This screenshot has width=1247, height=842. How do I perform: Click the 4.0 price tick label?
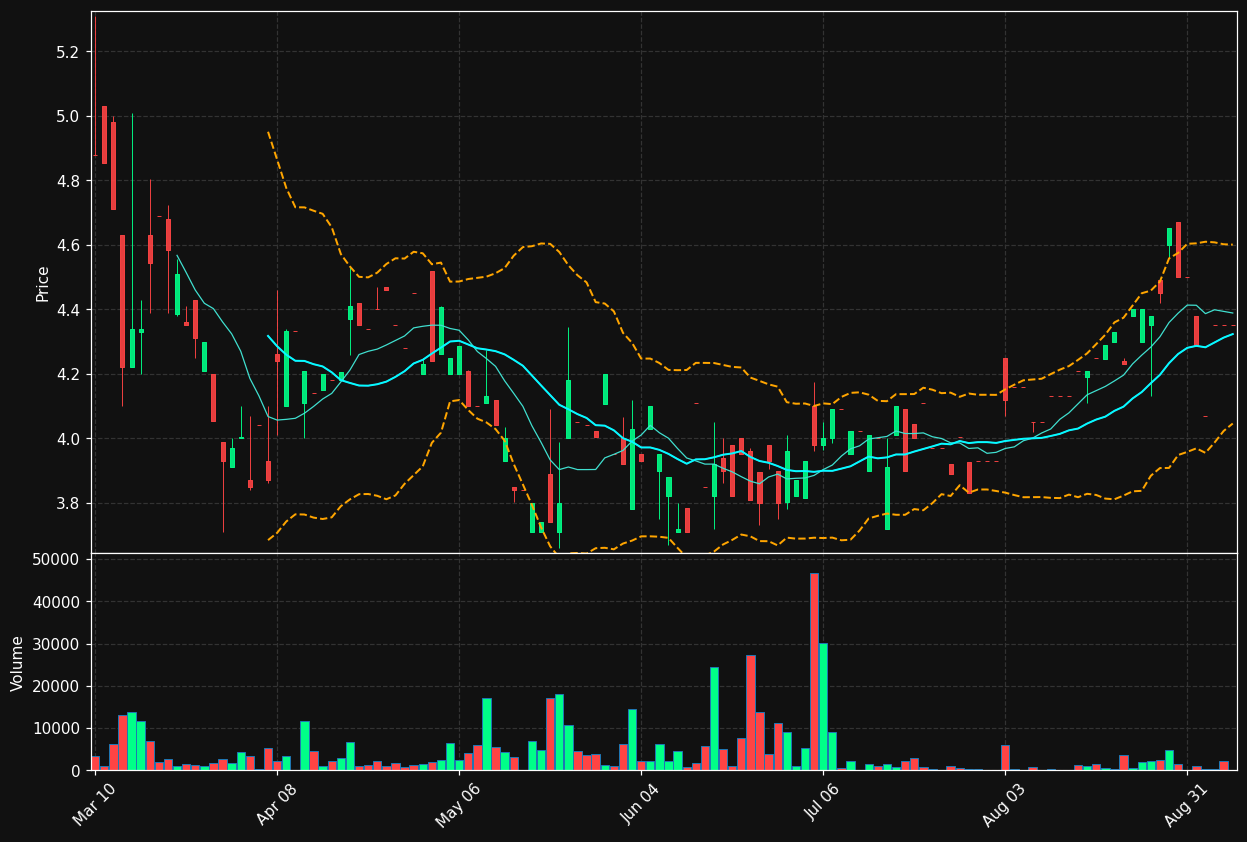point(67,439)
